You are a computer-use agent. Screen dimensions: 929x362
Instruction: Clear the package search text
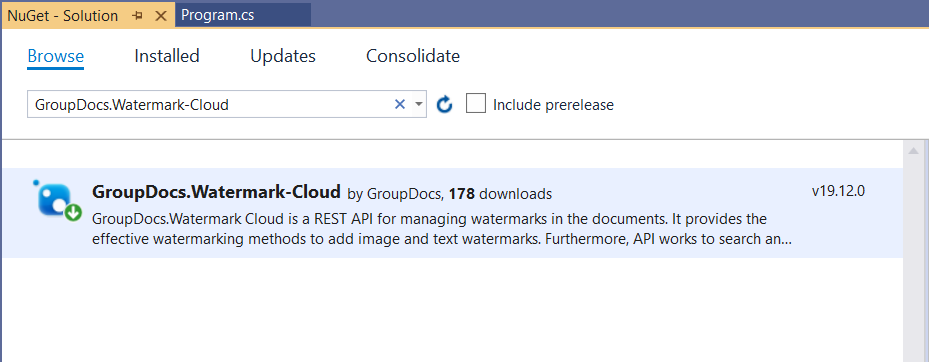(x=400, y=104)
